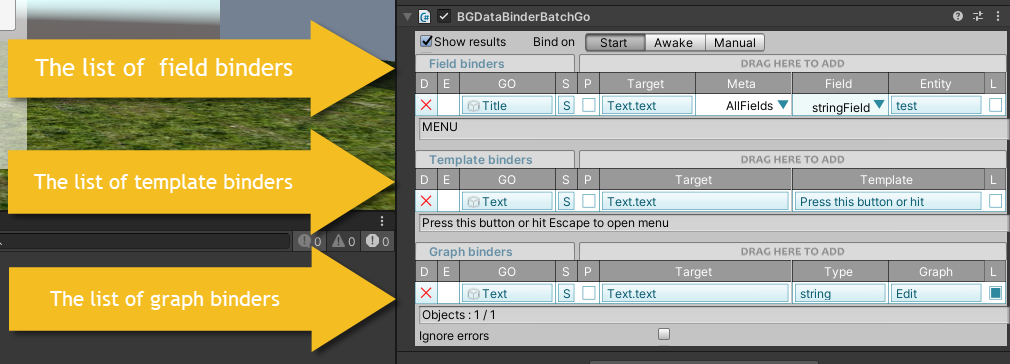Click DRAG HERE TO ADD for Field binders
The image size is (1010, 364).
[x=792, y=64]
